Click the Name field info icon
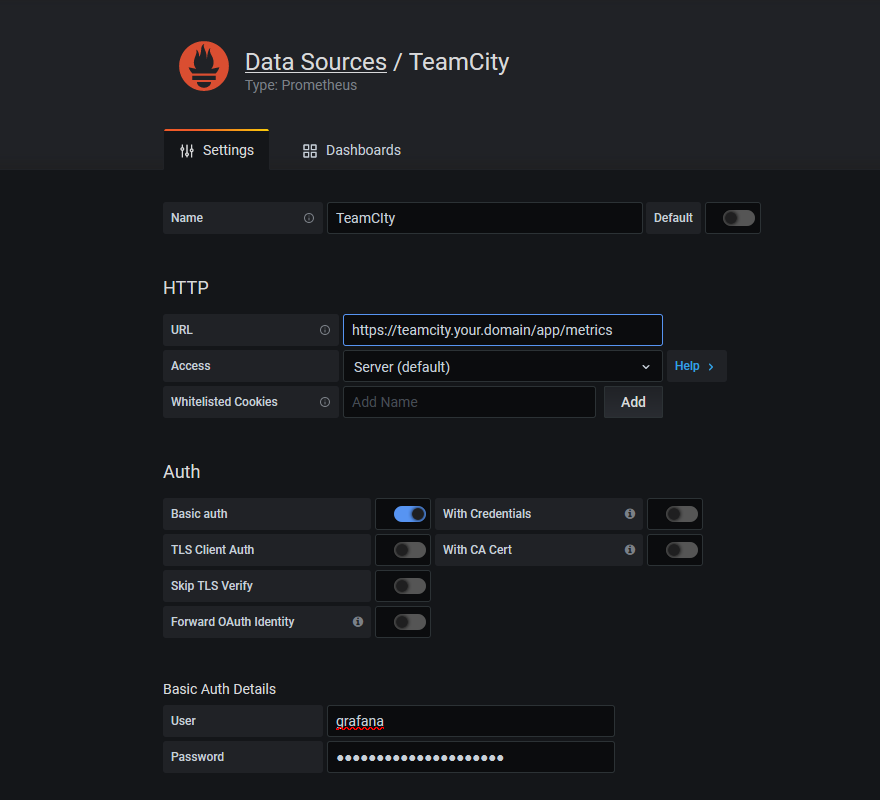Image resolution: width=880 pixels, height=800 pixels. (x=309, y=218)
